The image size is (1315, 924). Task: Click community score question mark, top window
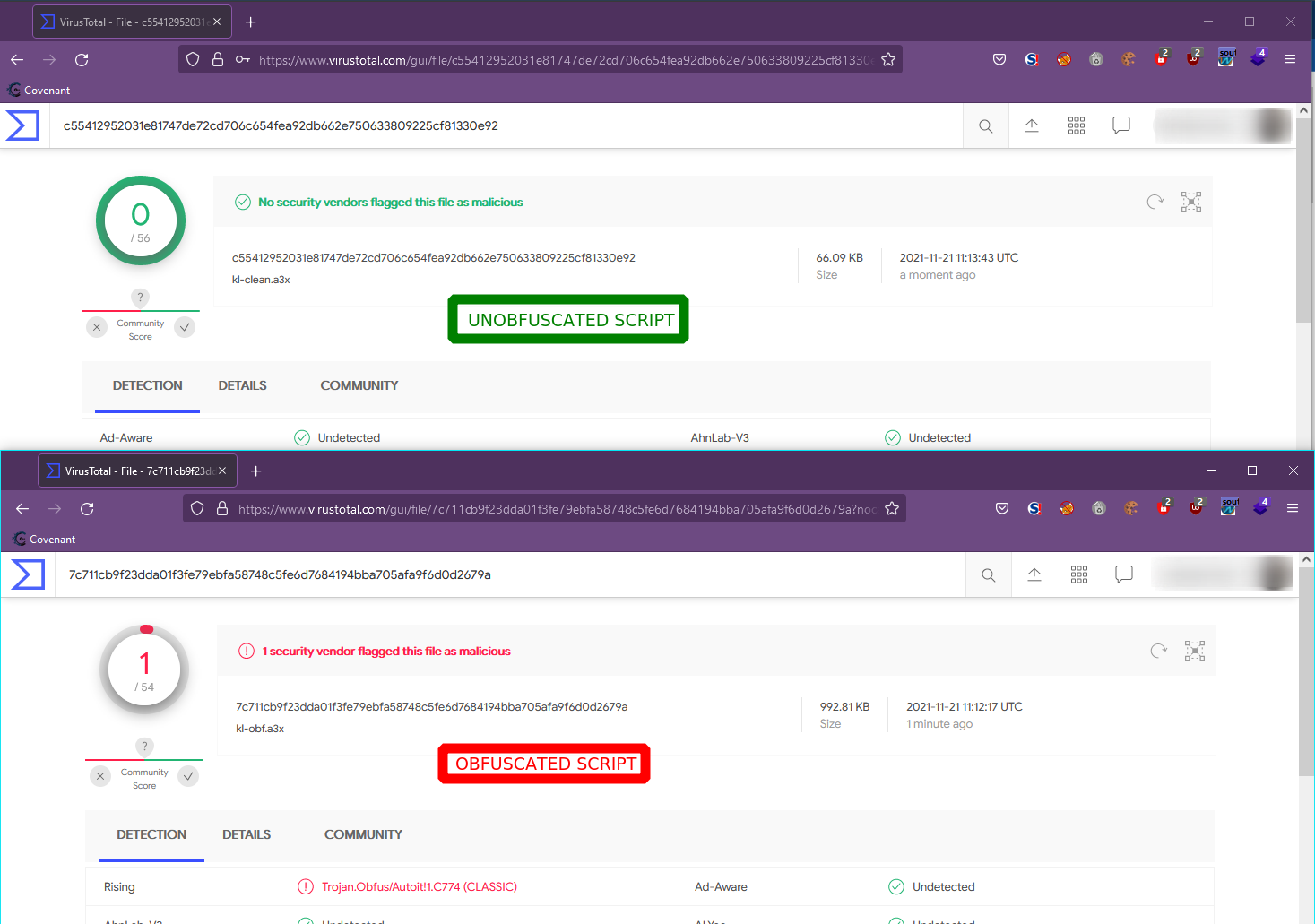pyautogui.click(x=140, y=298)
